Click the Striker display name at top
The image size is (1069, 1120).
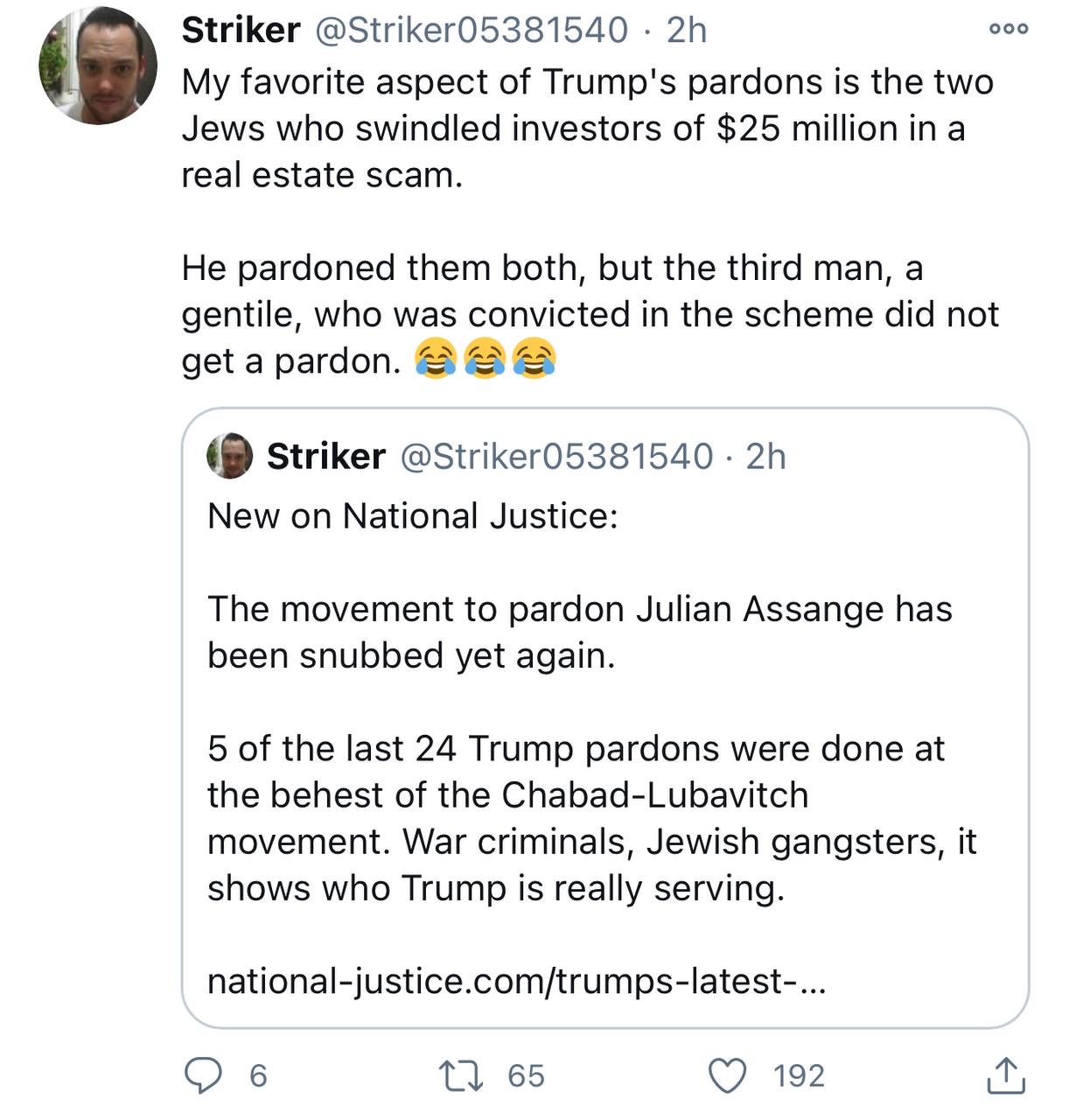coord(241,31)
